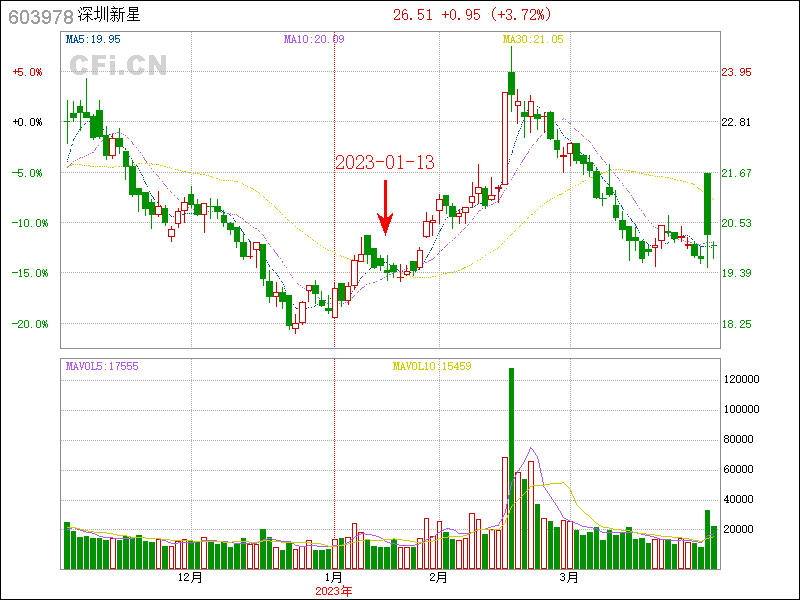Click the 2023-01-13 date annotation
The height and width of the screenshot is (600, 800).
coord(384,162)
